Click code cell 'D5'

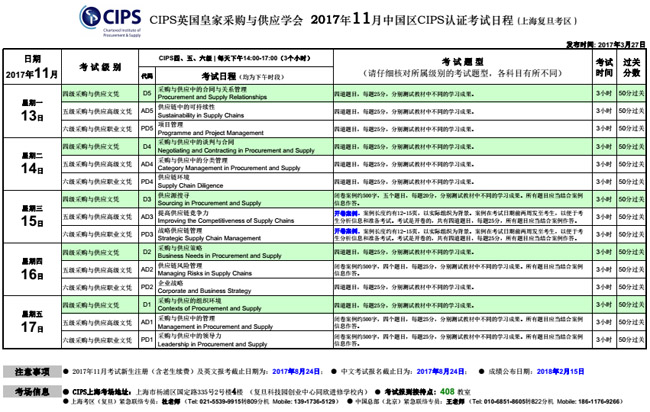[147, 93]
